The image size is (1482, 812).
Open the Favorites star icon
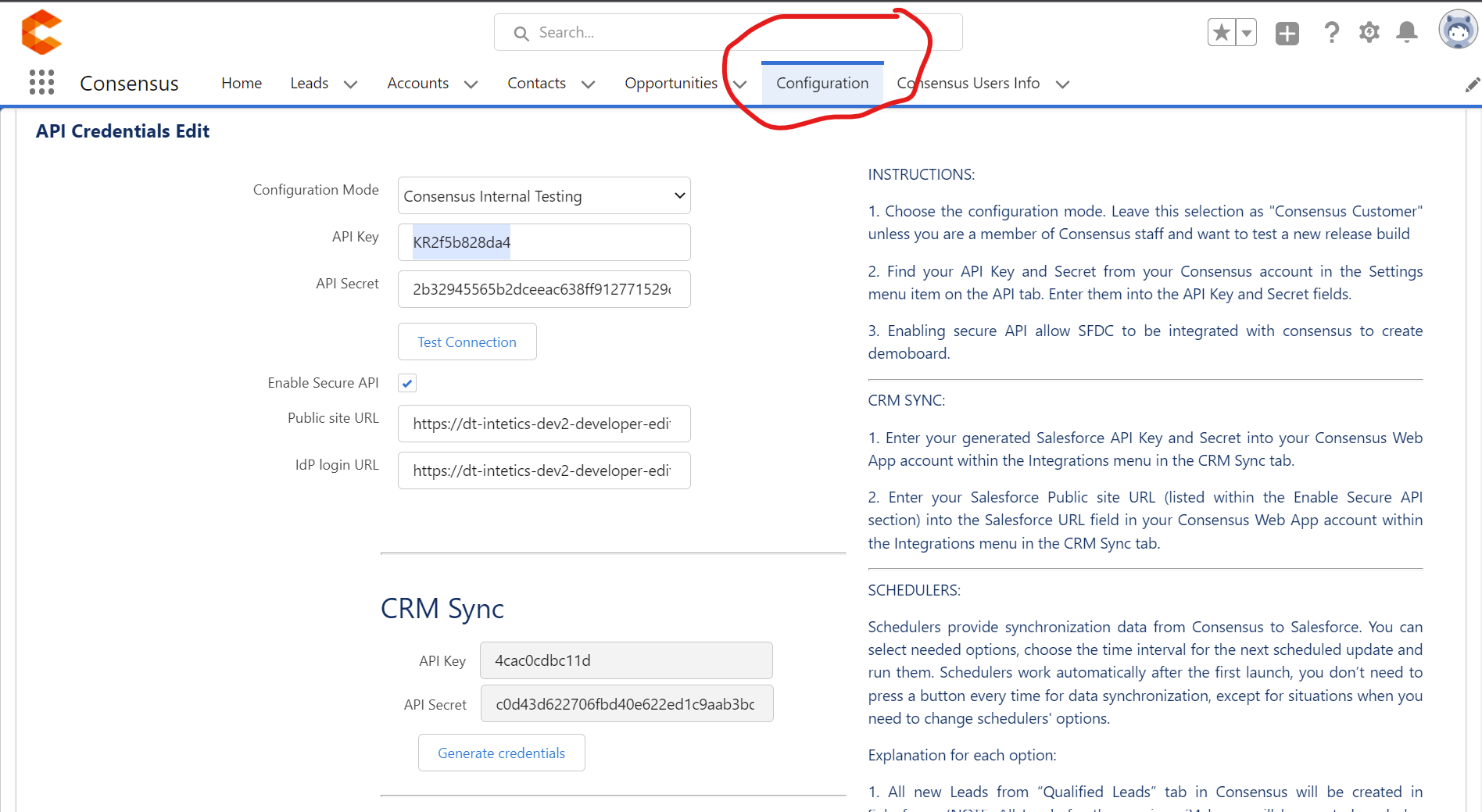click(x=1222, y=32)
